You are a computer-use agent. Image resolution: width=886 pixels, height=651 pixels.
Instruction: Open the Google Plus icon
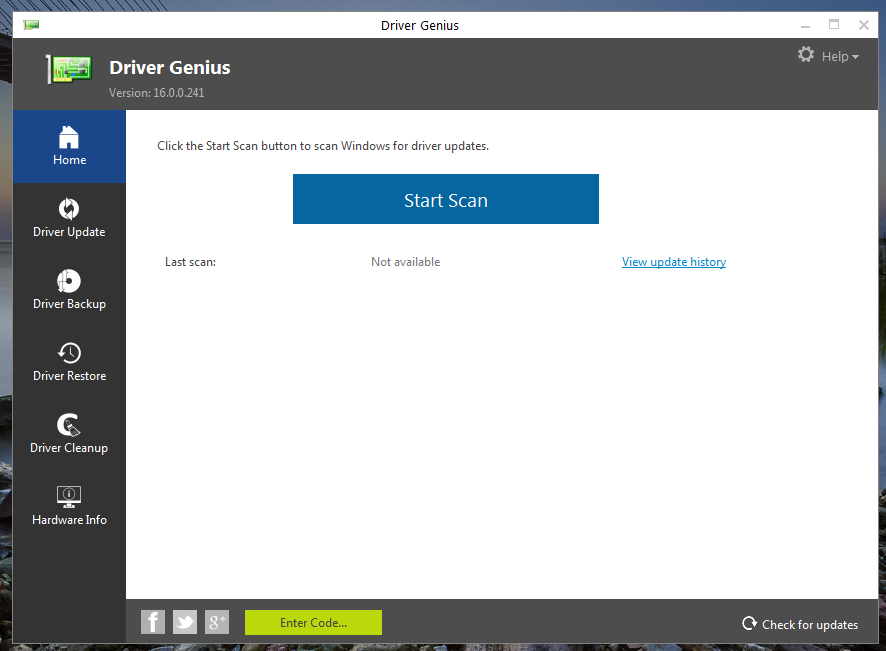point(217,622)
